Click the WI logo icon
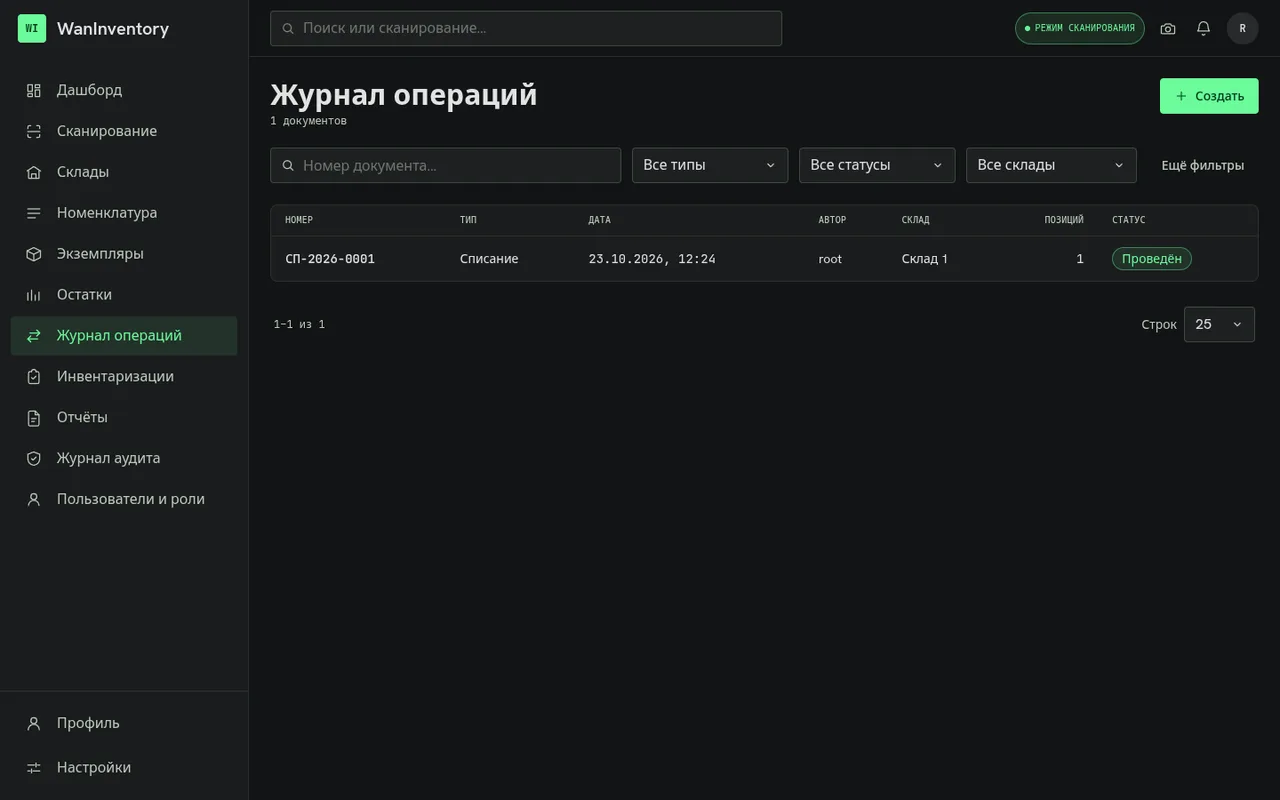1280x800 pixels. point(32,28)
